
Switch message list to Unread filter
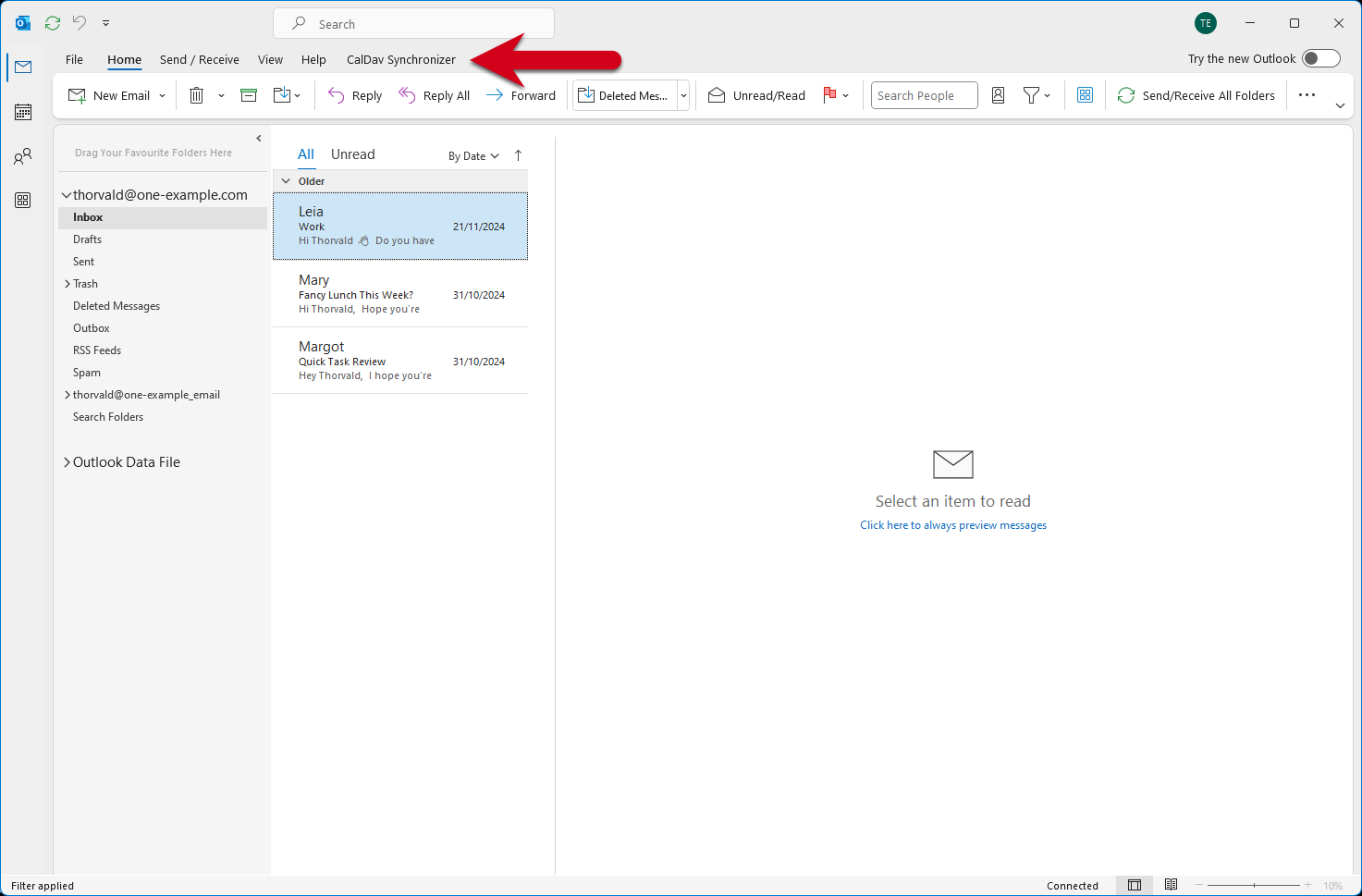[352, 153]
